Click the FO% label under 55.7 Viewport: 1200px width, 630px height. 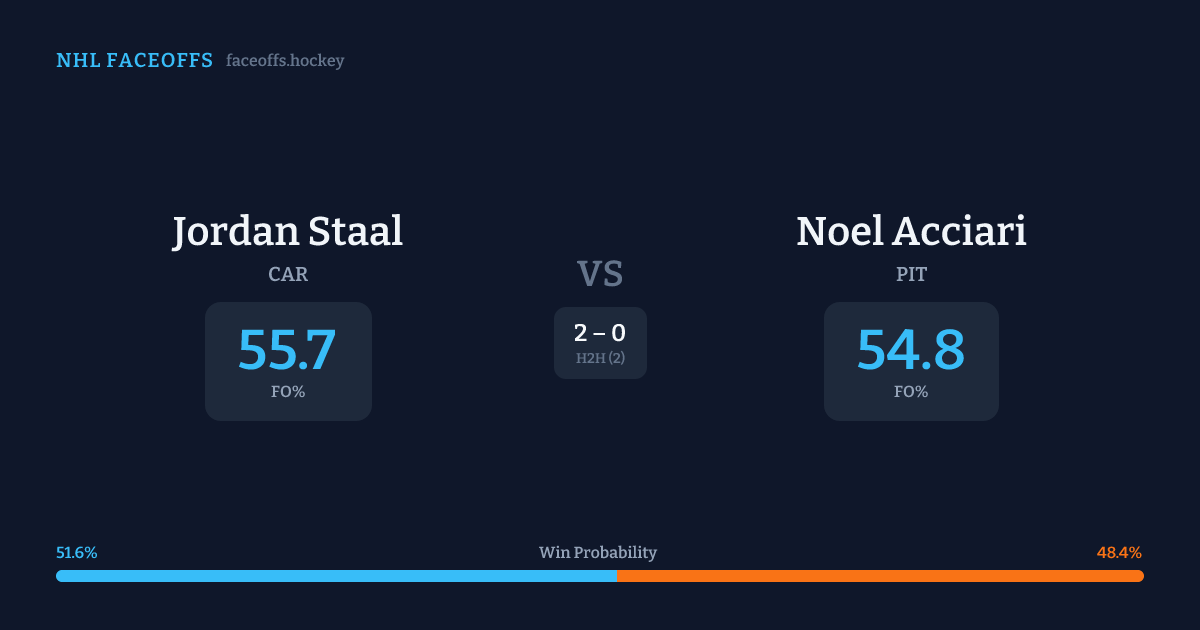(288, 392)
